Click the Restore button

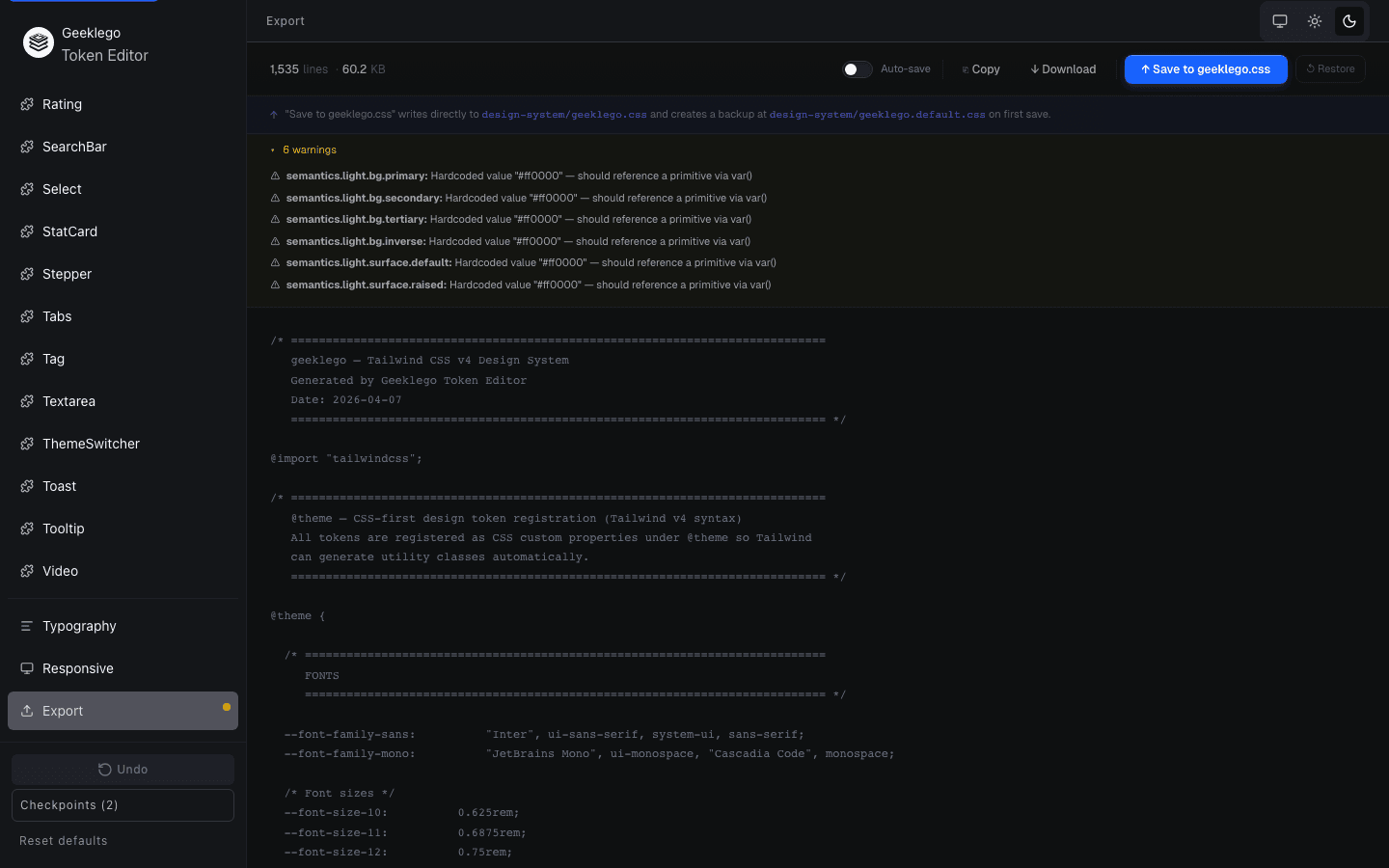1330,69
